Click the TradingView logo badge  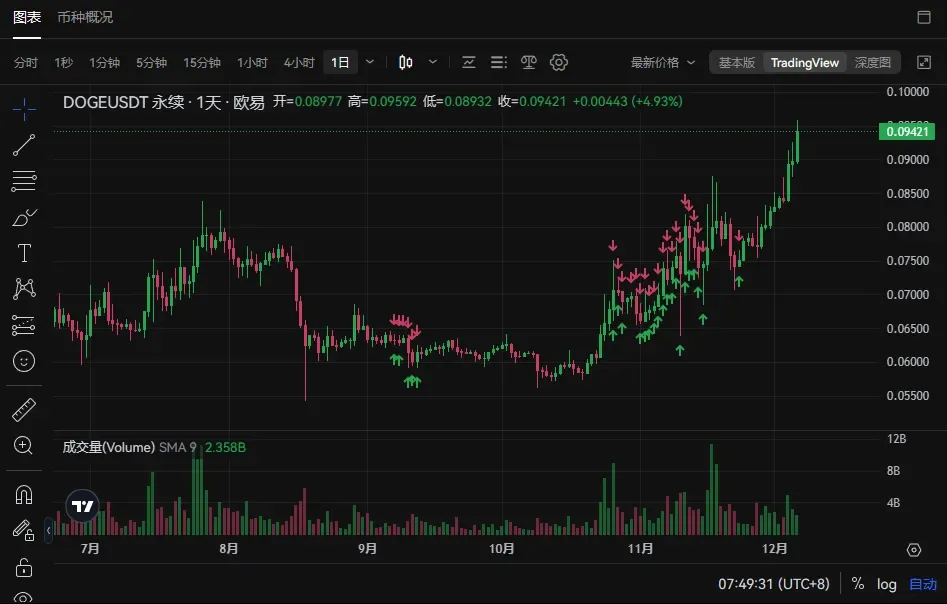click(82, 506)
